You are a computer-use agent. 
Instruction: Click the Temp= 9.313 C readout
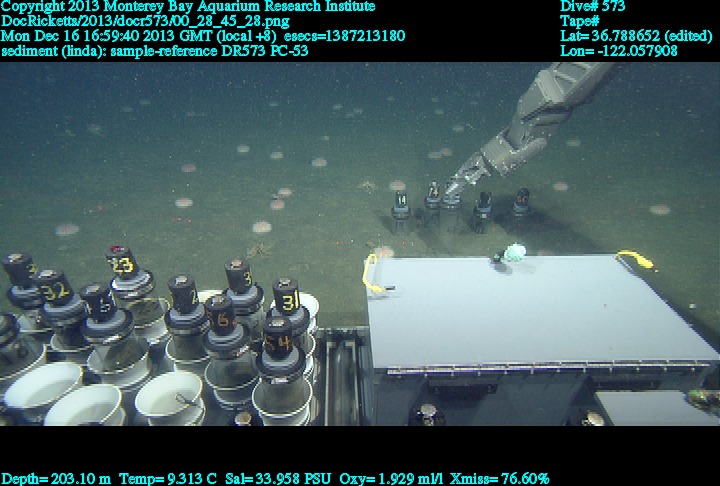pyautogui.click(x=168, y=479)
